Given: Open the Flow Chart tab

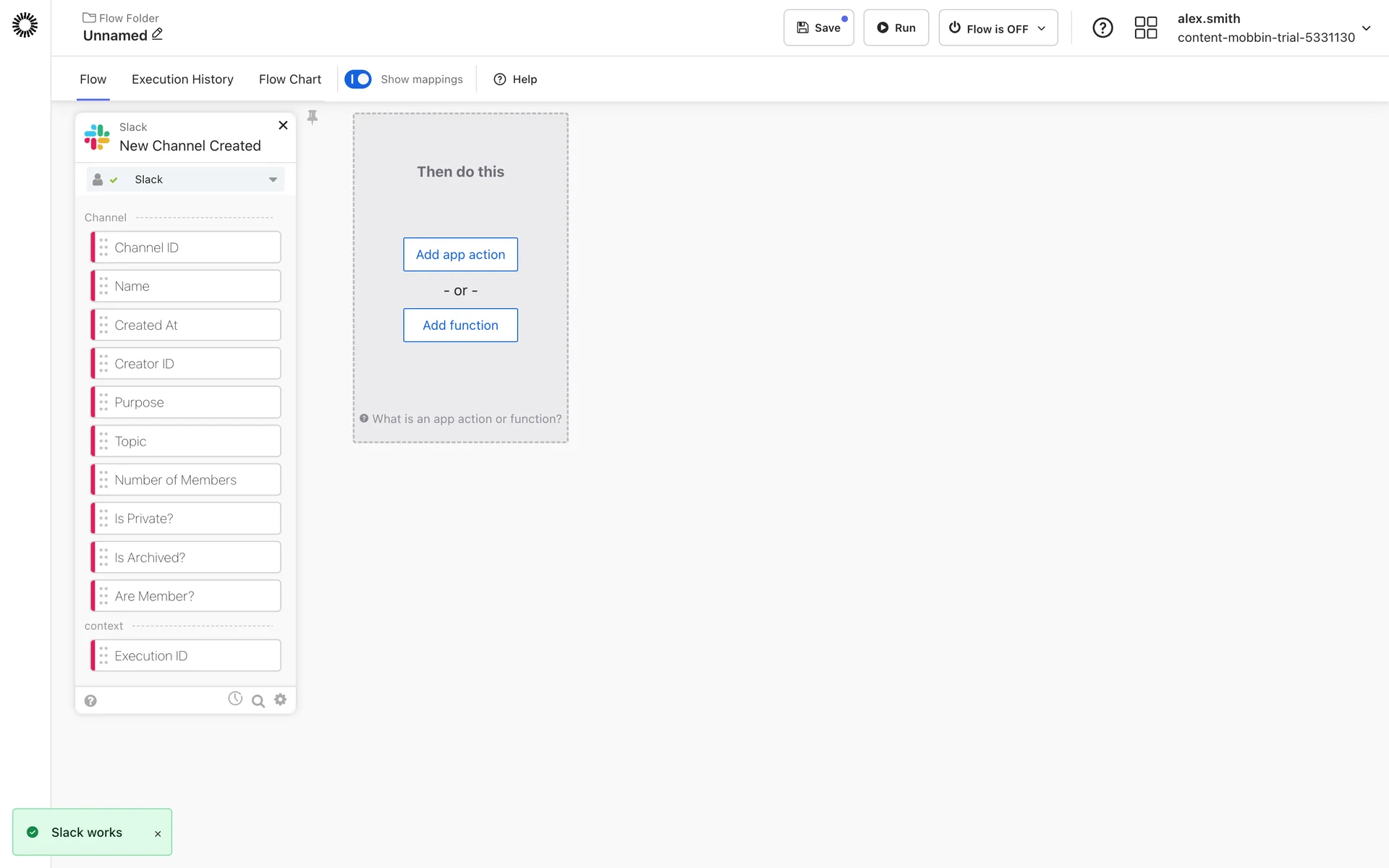Looking at the screenshot, I should coord(289,80).
